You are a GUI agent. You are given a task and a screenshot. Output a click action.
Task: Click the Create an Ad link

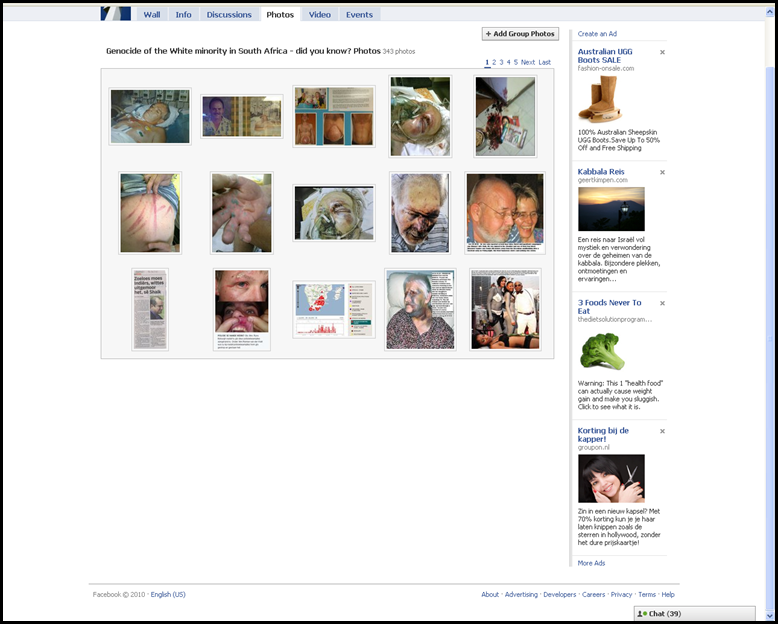coord(597,34)
